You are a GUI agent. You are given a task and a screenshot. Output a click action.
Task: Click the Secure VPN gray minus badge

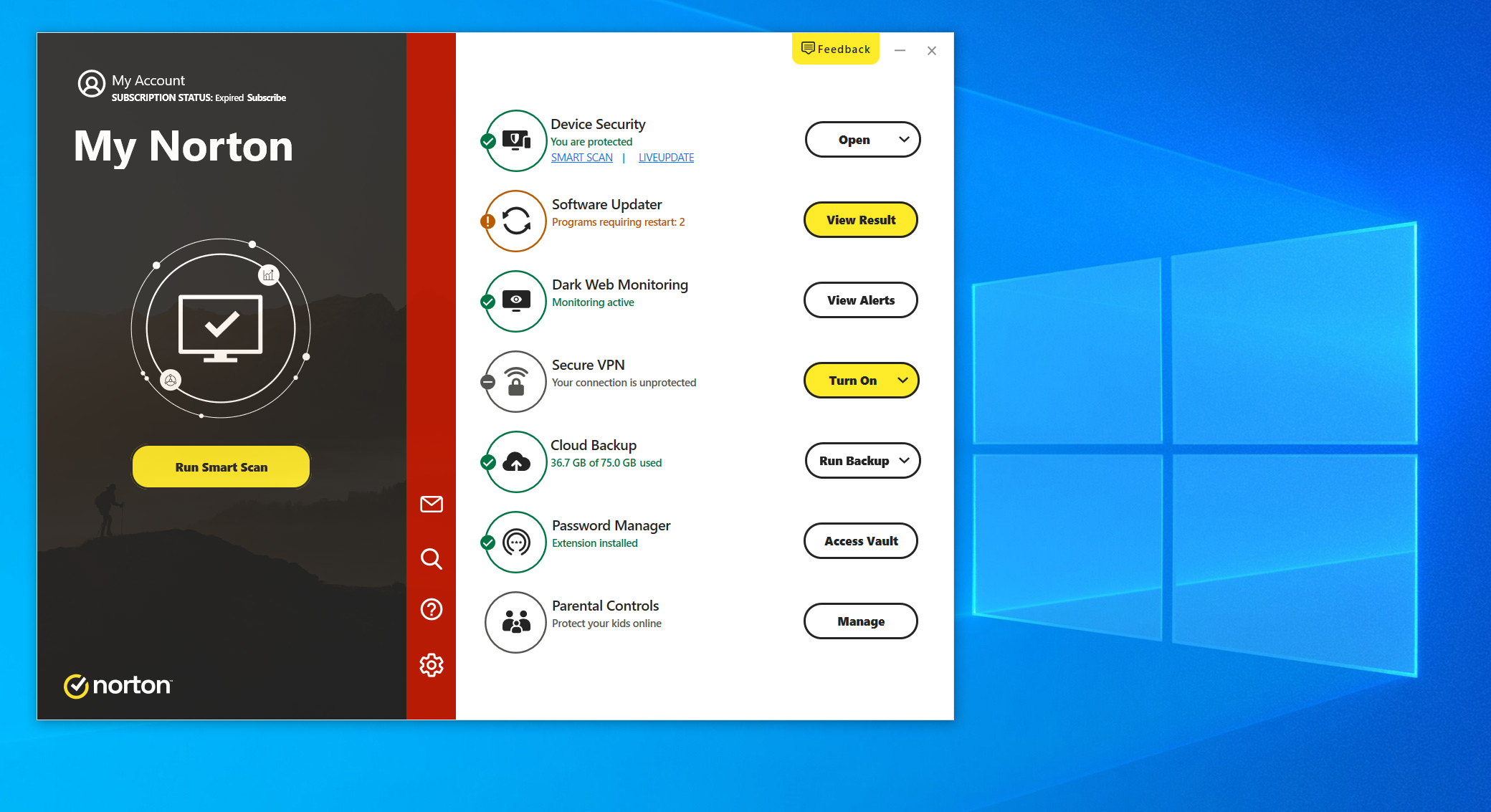click(488, 382)
